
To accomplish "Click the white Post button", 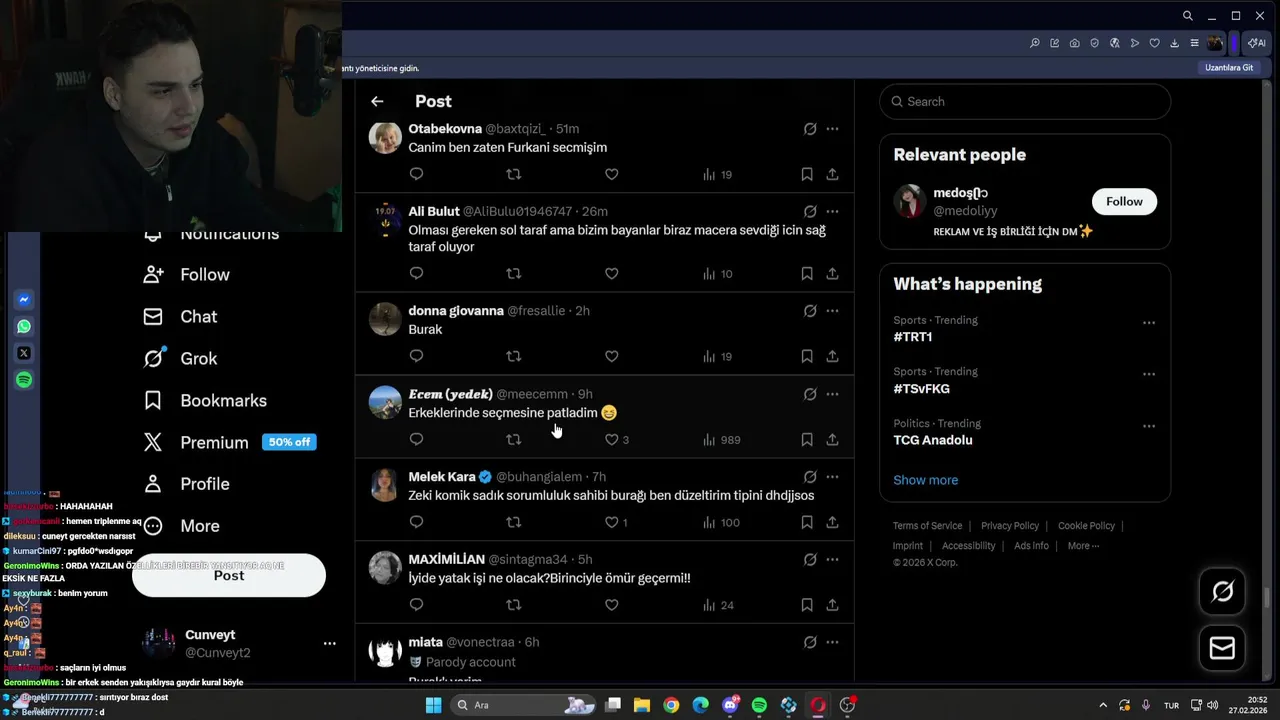I will tap(229, 575).
